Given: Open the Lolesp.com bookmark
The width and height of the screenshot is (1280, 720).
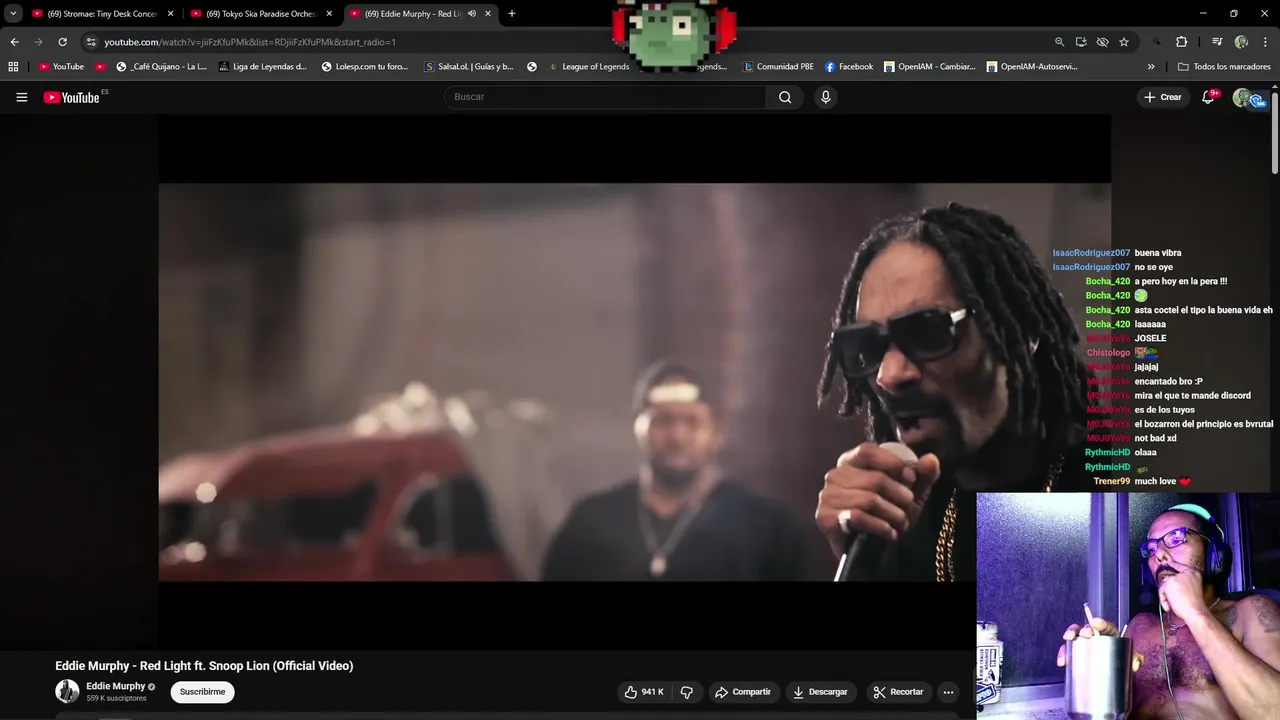Looking at the screenshot, I should coord(365,67).
